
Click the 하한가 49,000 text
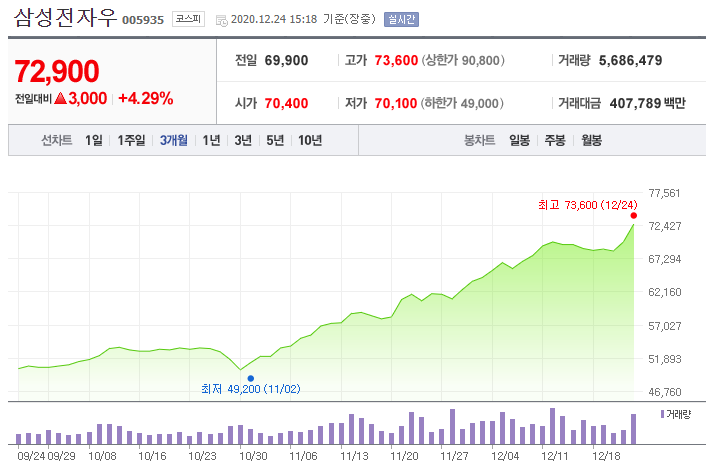pos(462,104)
